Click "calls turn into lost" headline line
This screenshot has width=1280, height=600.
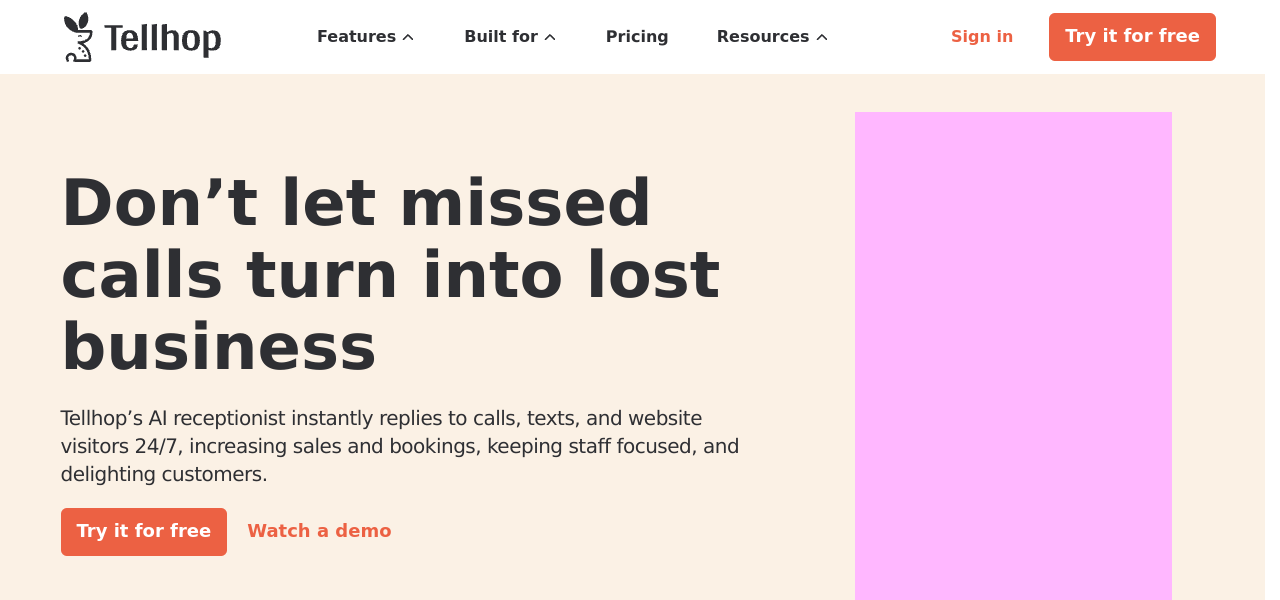click(390, 275)
